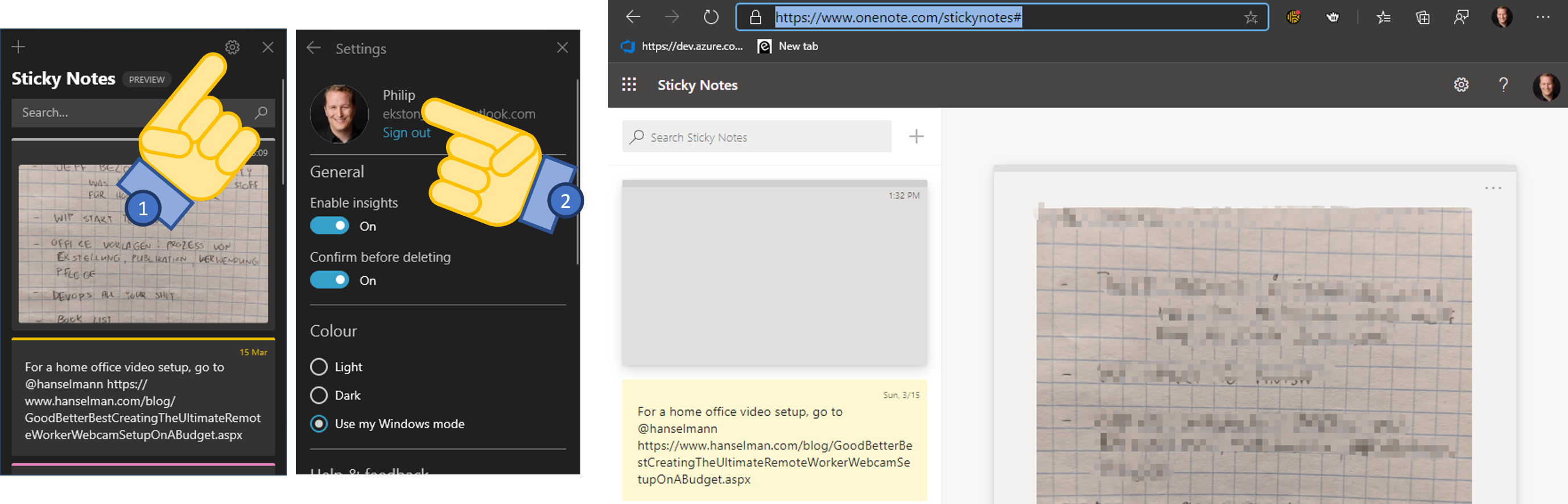
Task: Click the round orange extension icon in browser toolbar
Action: coord(1293,17)
